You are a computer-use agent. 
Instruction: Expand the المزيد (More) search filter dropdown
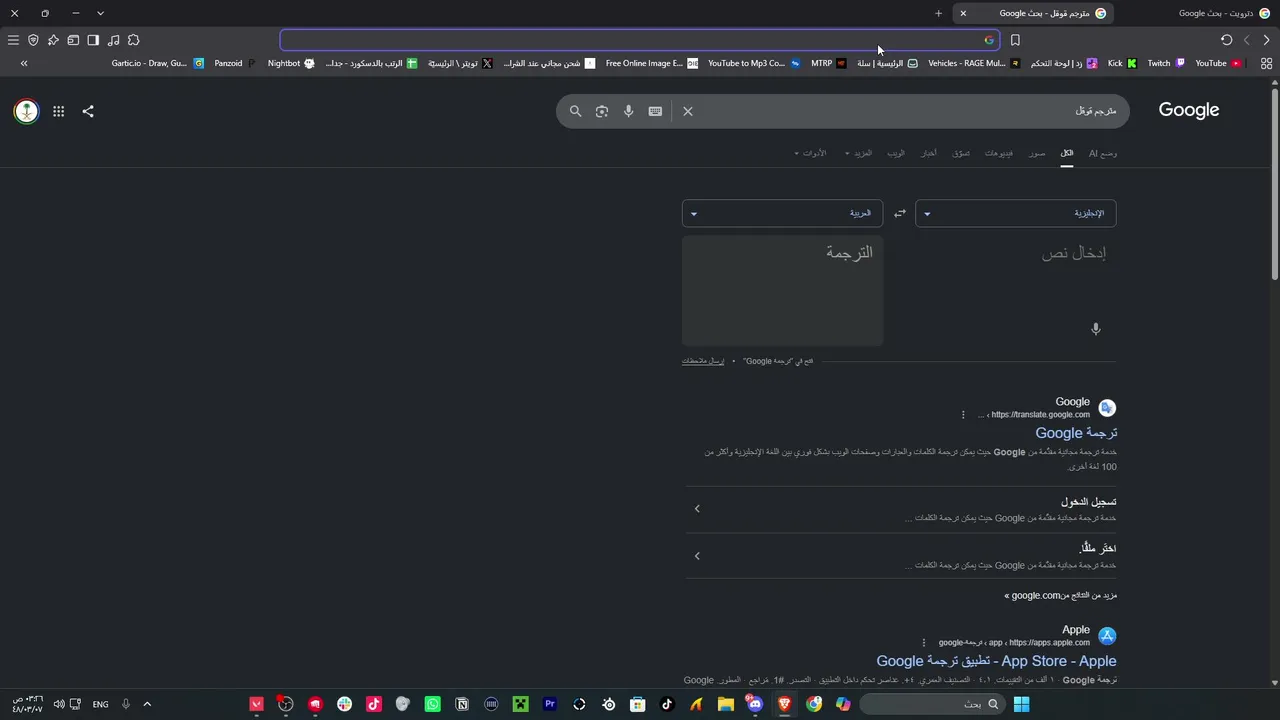pos(859,153)
